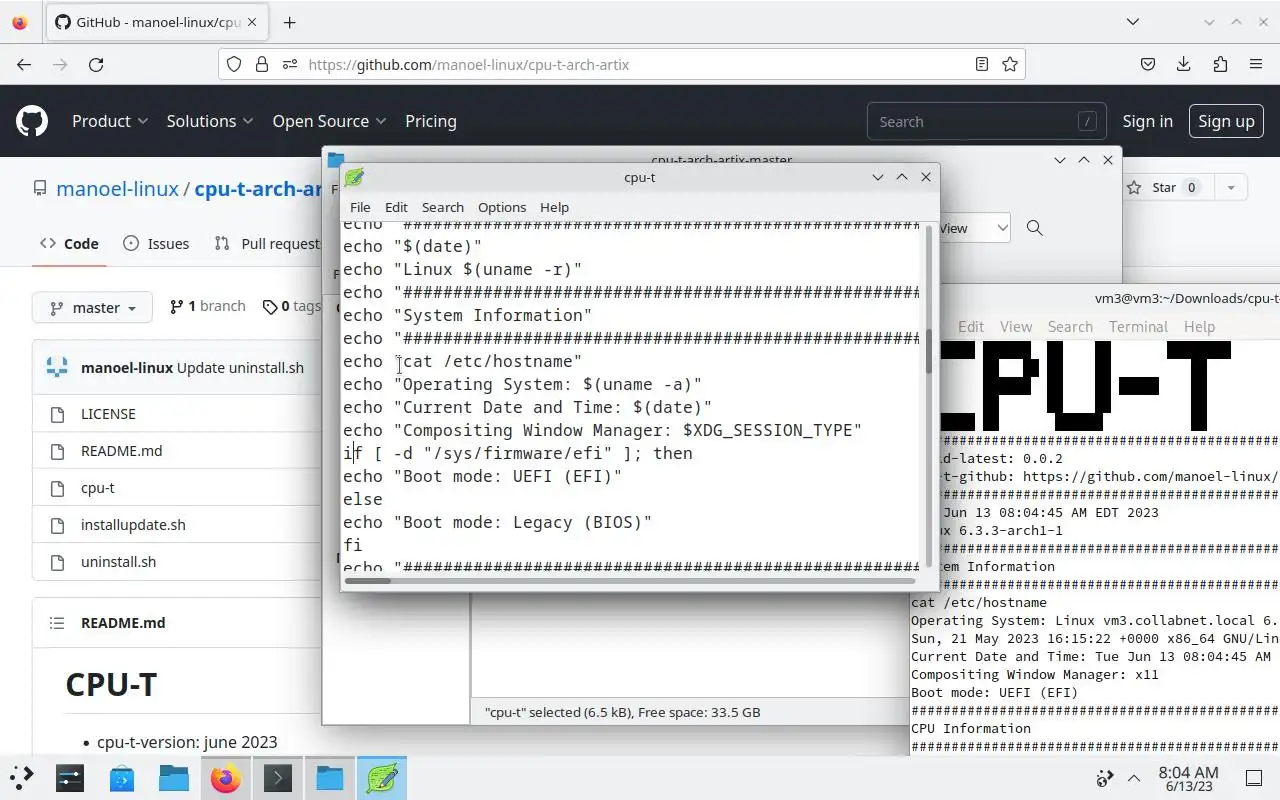
Task: Open the second file manager taskbar icon
Action: pyautogui.click(x=329, y=777)
